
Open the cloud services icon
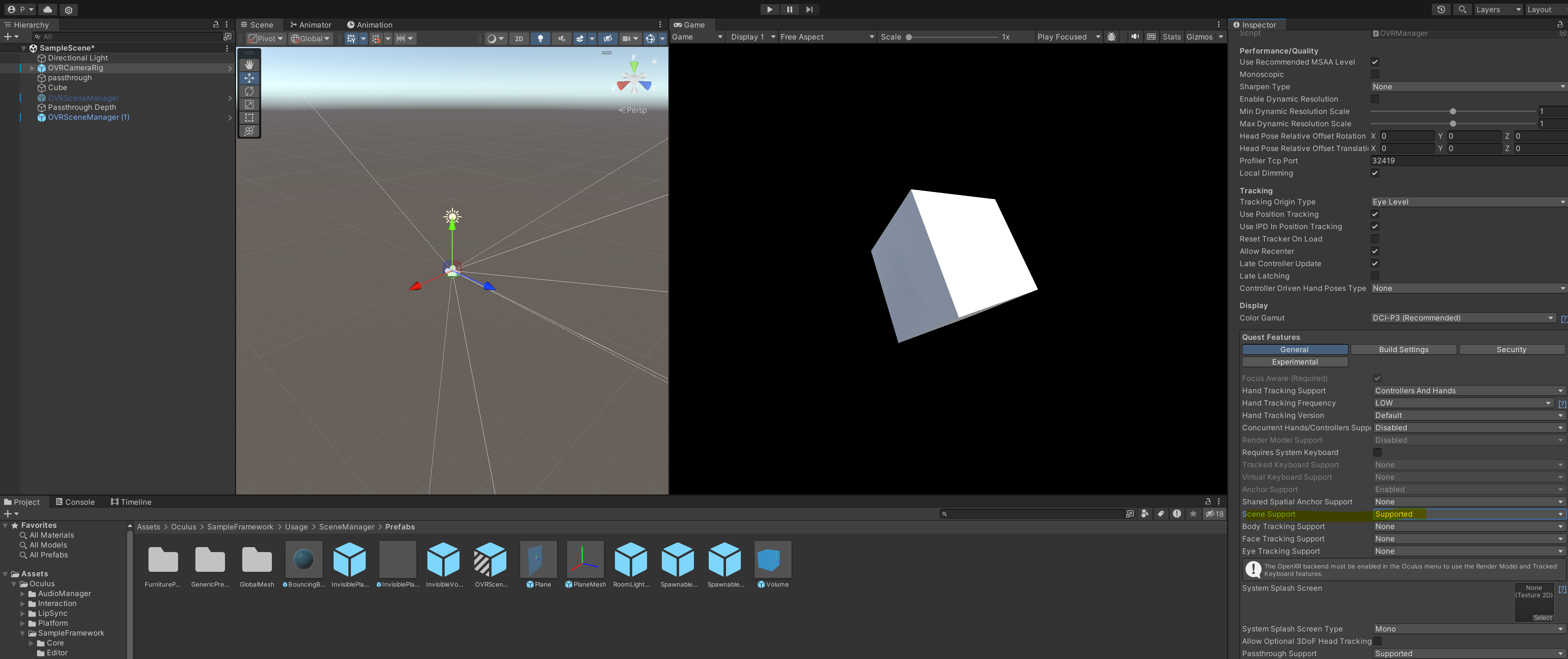coord(47,9)
